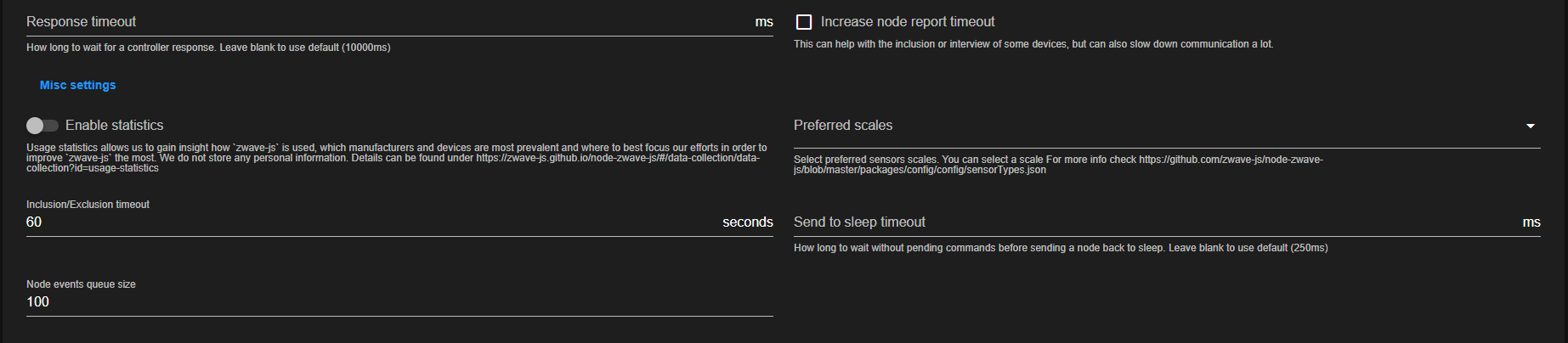Click the ms suffix of Send to sleep timeout
The width and height of the screenshot is (1568, 343).
click(1531, 222)
